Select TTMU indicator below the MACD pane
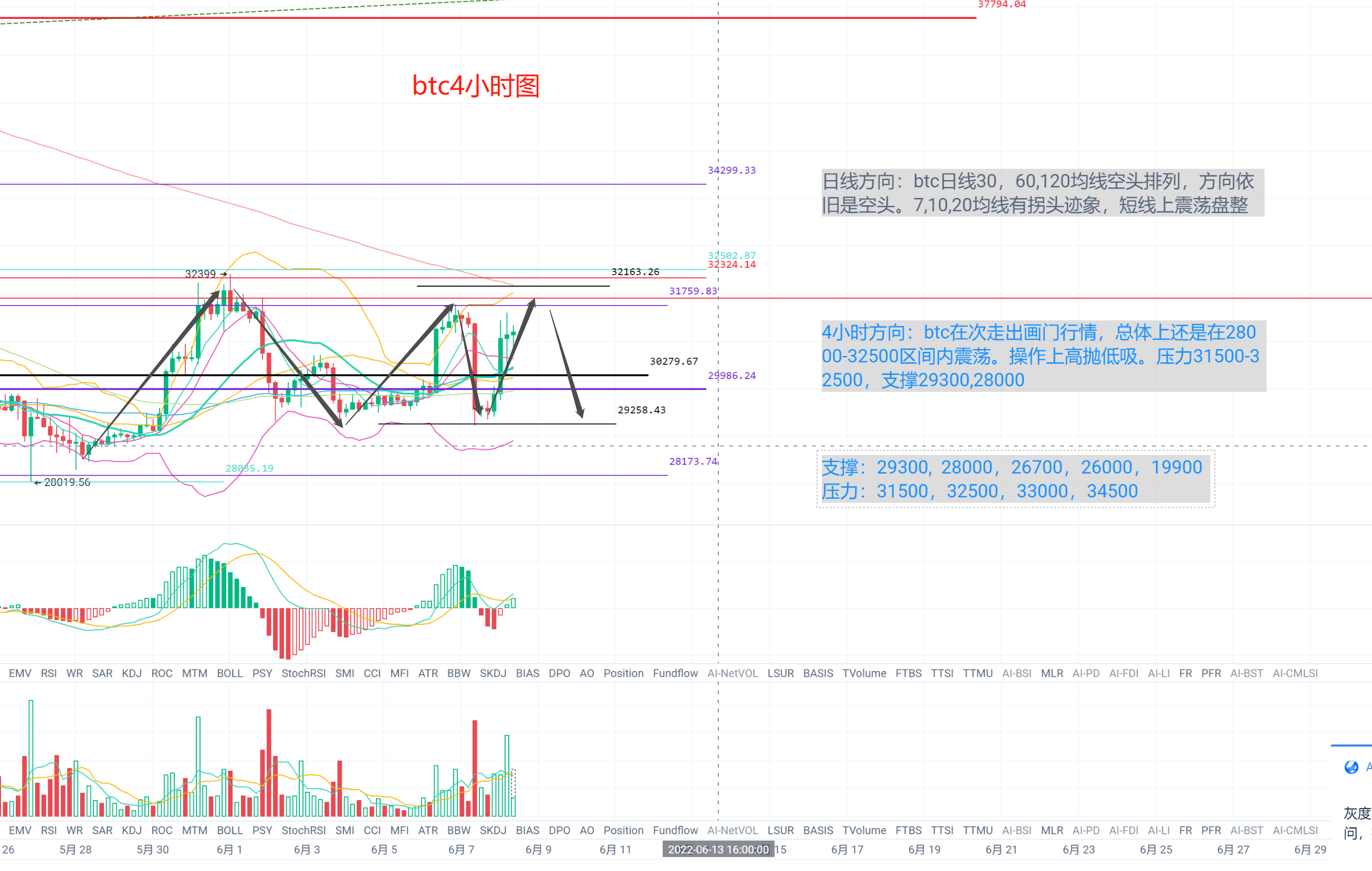Viewport: 1372px width, 871px height. pos(978,673)
